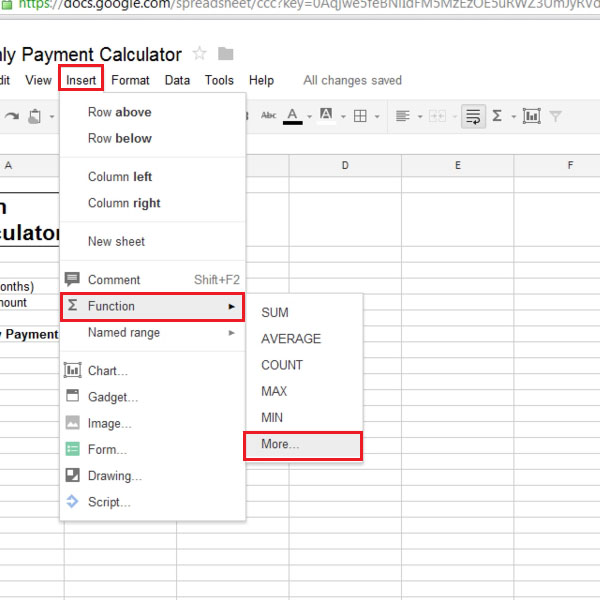
Task: Open the Format menu
Action: [x=130, y=80]
